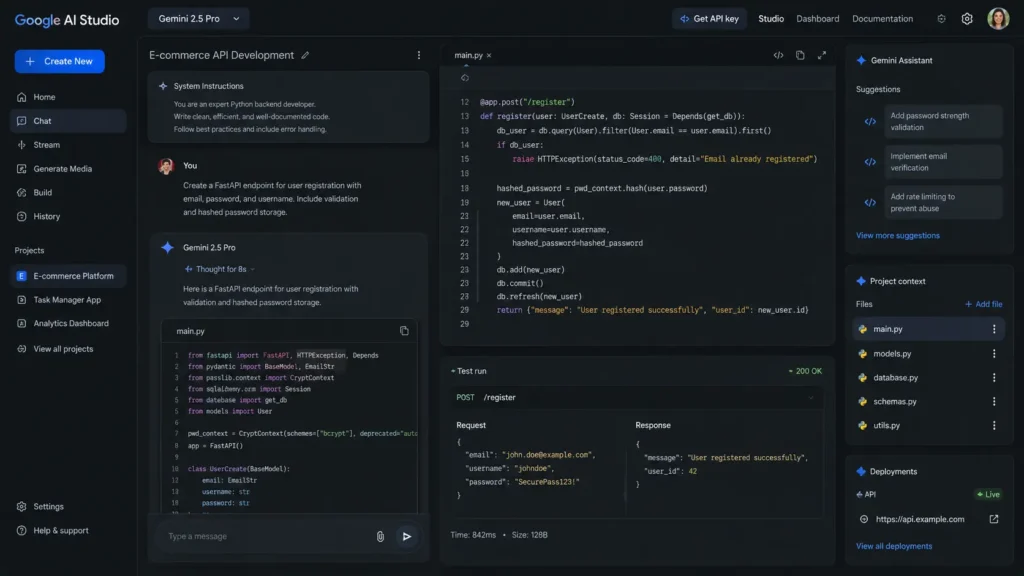Image resolution: width=1024 pixels, height=576 pixels.
Task: Open the main.py file options menu
Action: [994, 329]
